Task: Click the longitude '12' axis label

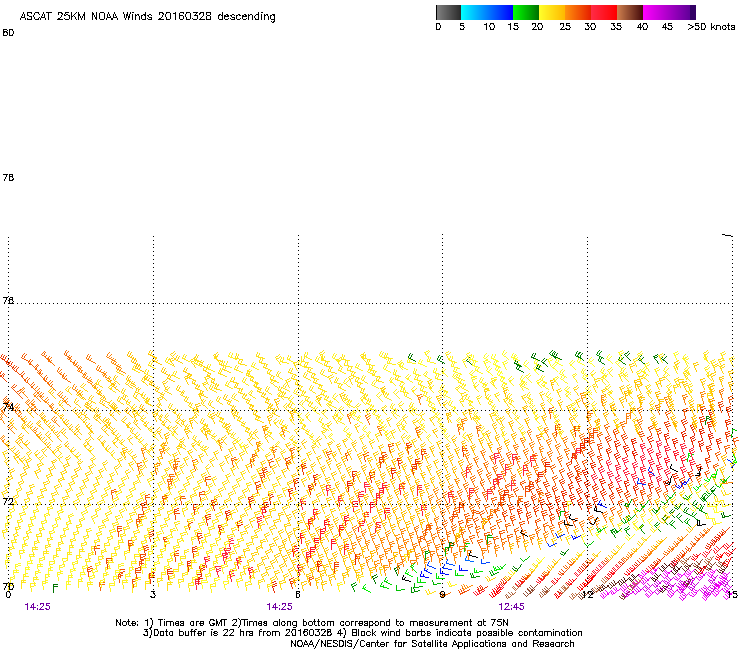Action: [588, 595]
